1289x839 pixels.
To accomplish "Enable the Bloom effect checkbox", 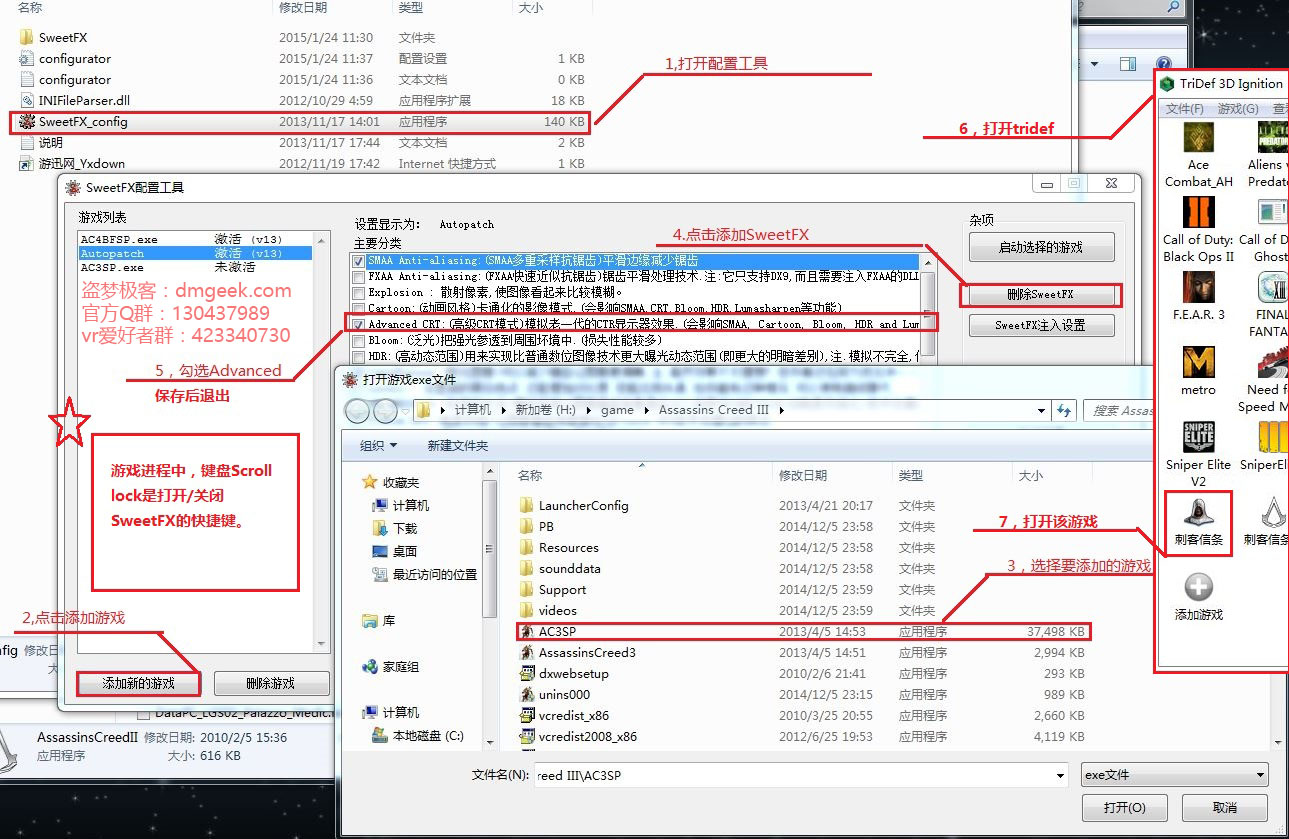I will 359,340.
